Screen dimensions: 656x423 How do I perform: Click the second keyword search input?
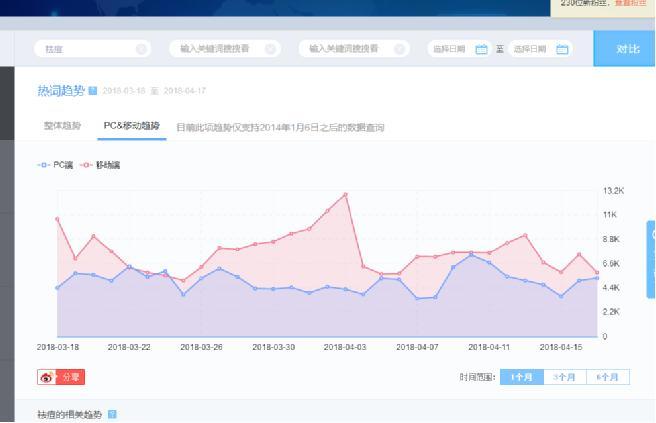point(215,49)
